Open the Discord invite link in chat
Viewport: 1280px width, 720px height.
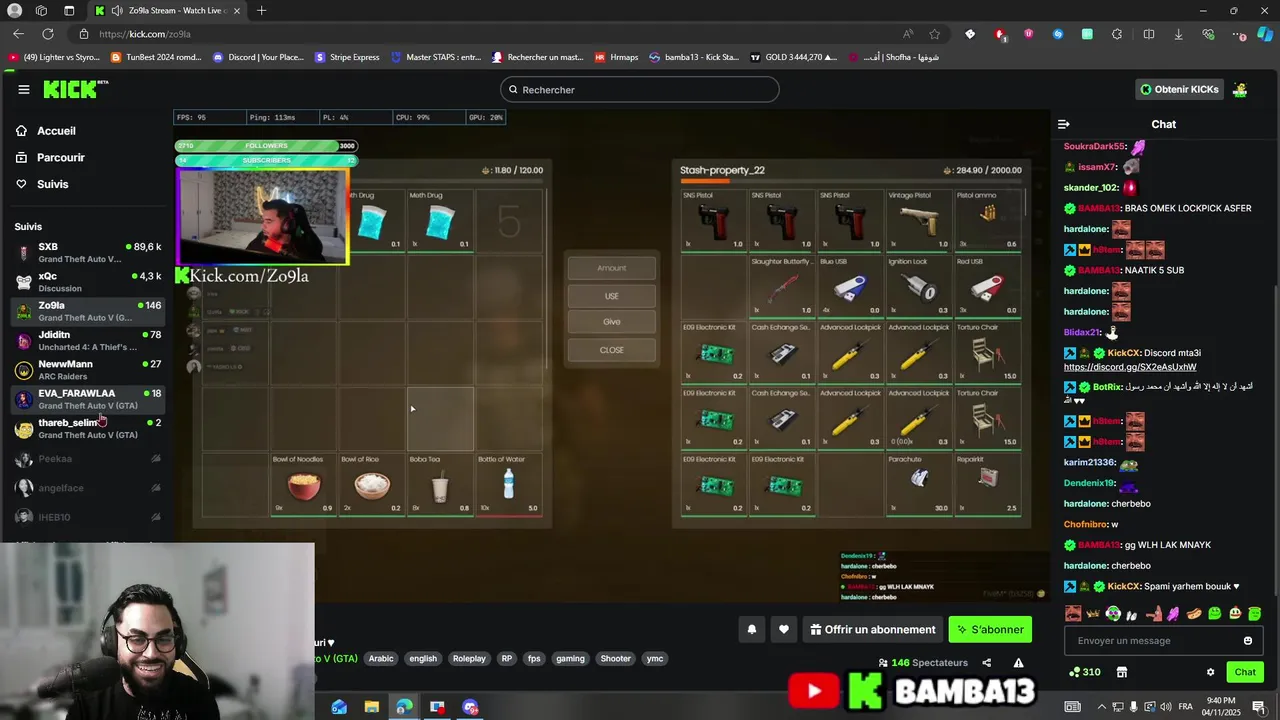1129,367
